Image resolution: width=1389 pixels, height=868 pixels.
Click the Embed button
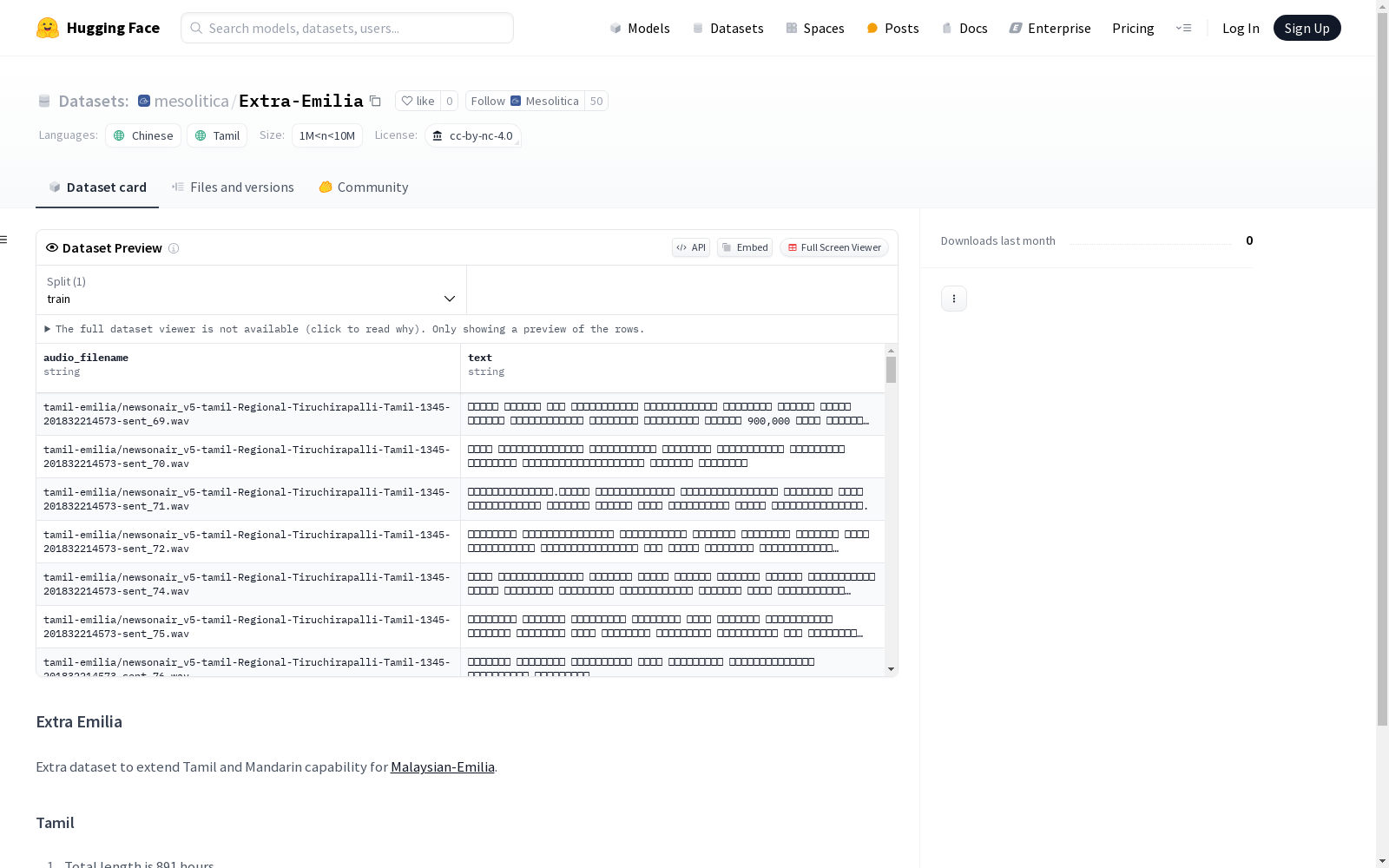(x=745, y=247)
